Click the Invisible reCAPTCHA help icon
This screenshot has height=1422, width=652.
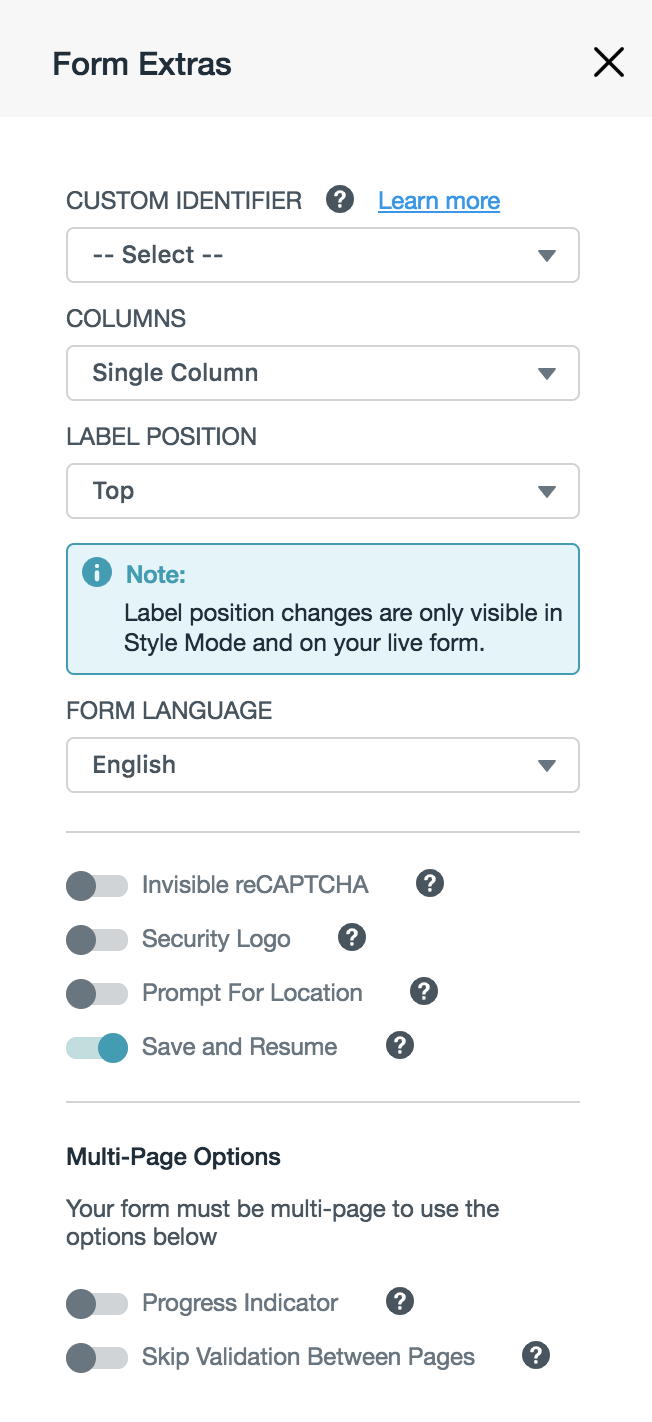point(429,883)
